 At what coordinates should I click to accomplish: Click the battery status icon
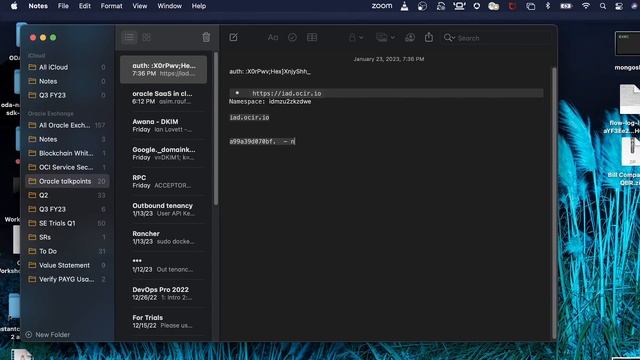(566, 6)
